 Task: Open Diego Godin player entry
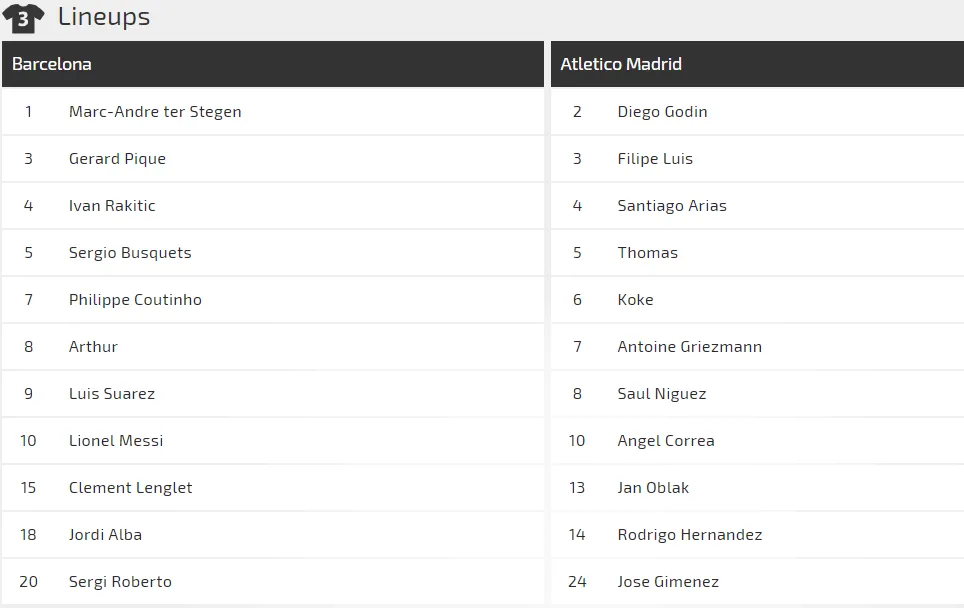pyautogui.click(x=662, y=112)
